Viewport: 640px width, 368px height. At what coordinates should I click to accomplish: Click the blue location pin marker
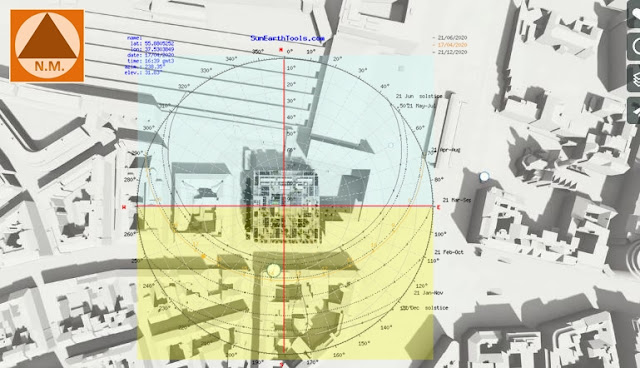484,176
